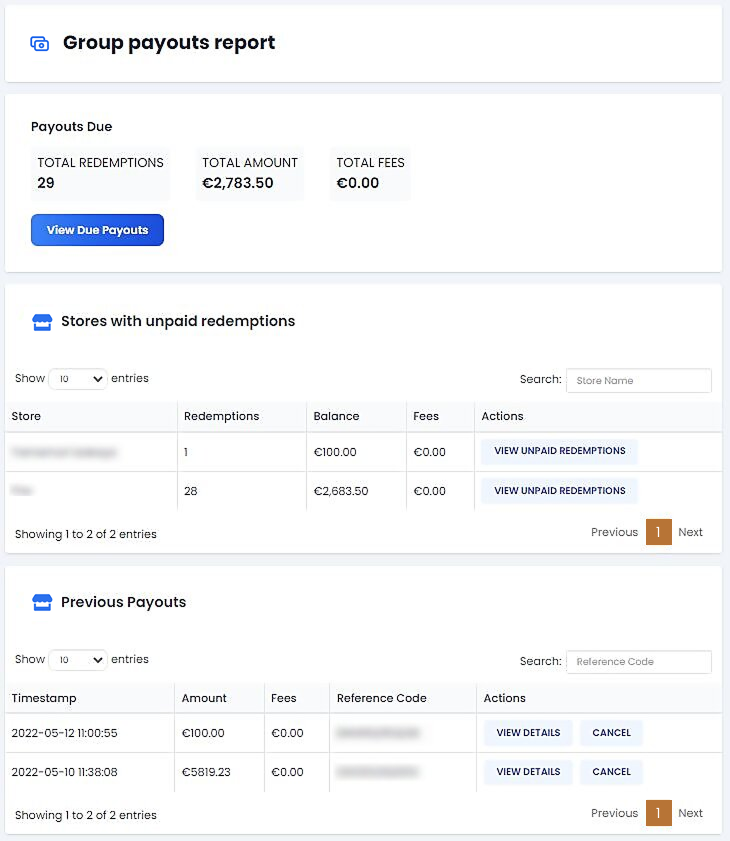Open entries dropdown in Previous Payouts table
The width and height of the screenshot is (730, 841).
point(77,660)
